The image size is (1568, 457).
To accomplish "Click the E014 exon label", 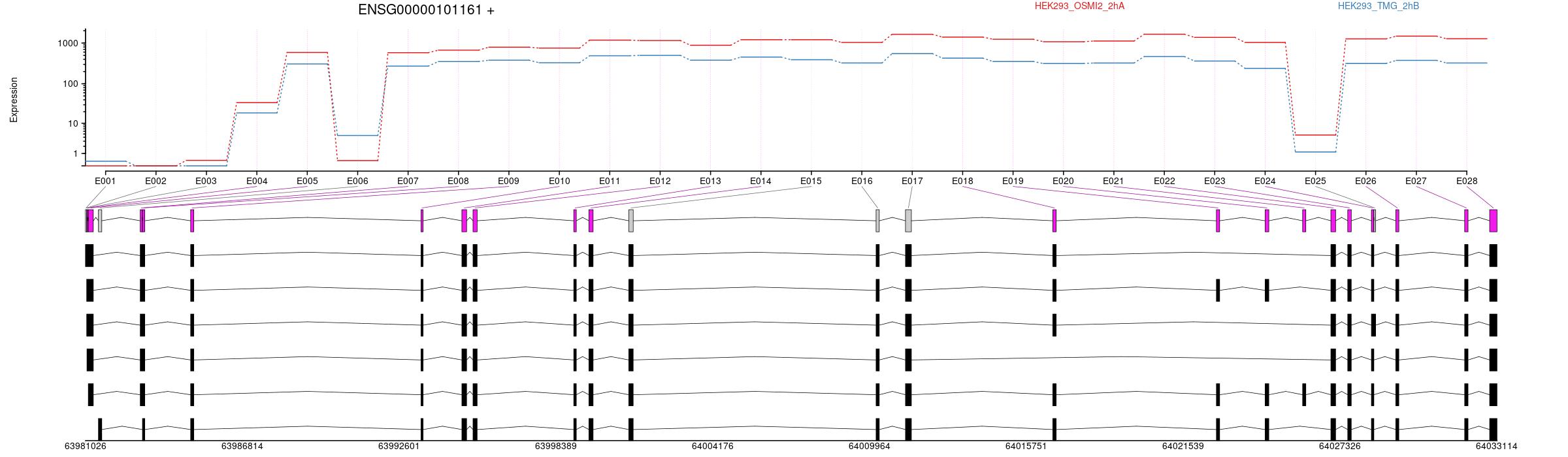I will pyautogui.click(x=760, y=181).
